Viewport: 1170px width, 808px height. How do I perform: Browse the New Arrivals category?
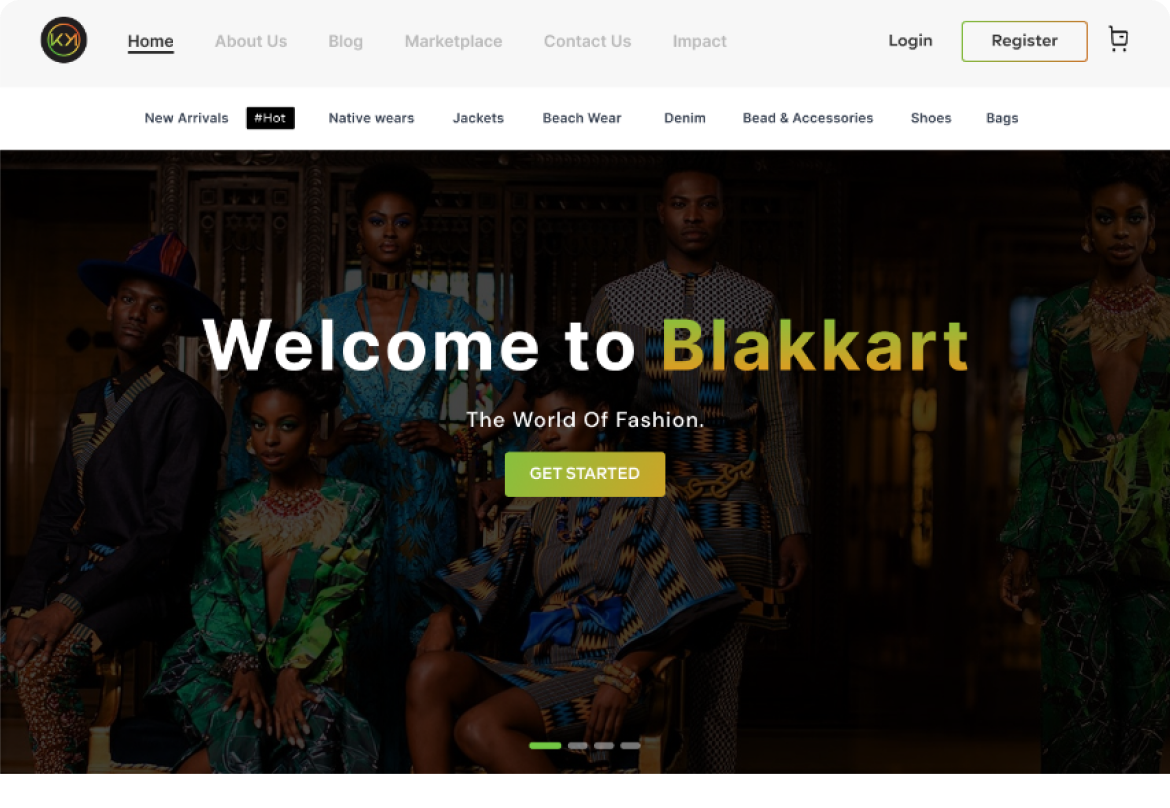[x=186, y=118]
